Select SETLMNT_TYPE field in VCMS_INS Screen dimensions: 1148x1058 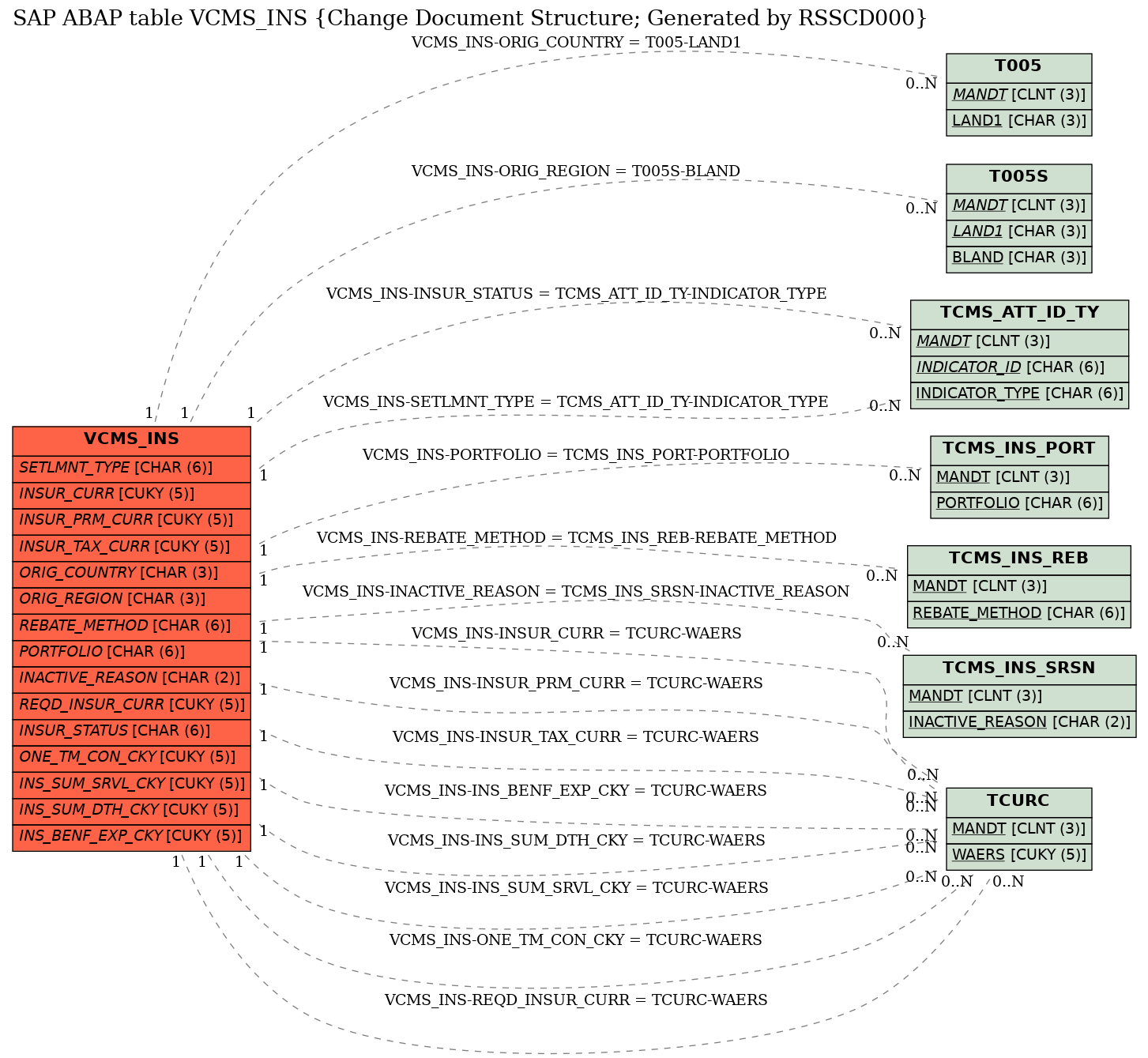[131, 469]
